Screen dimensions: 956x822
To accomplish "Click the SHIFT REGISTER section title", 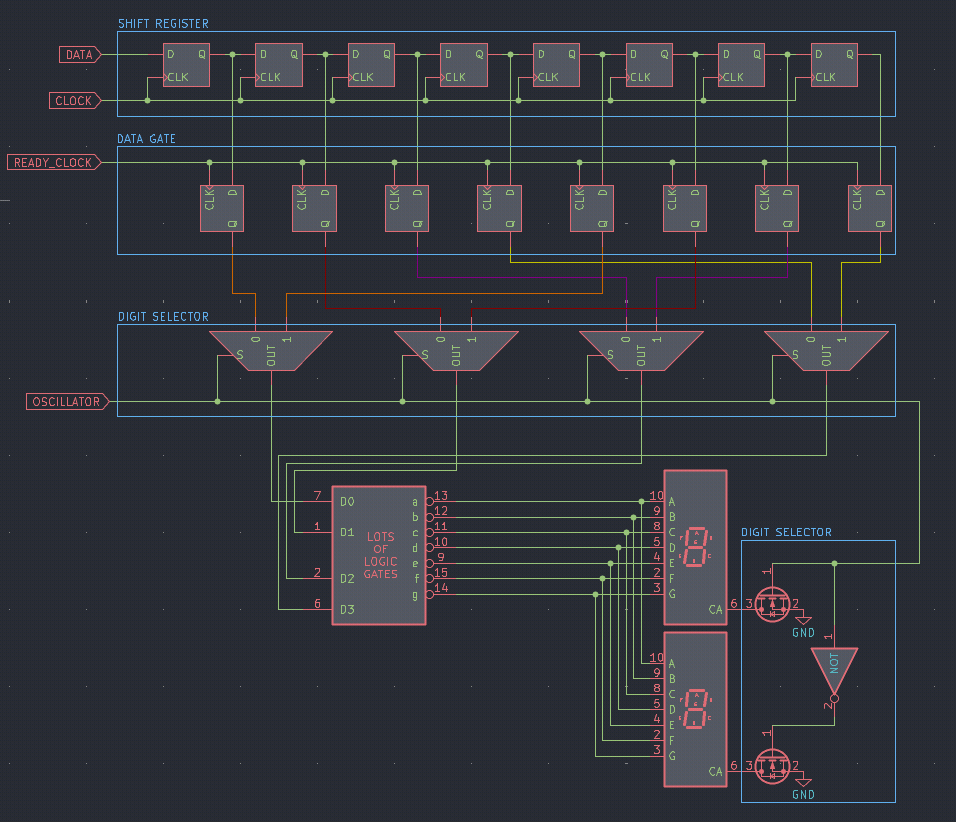I will 163,24.
